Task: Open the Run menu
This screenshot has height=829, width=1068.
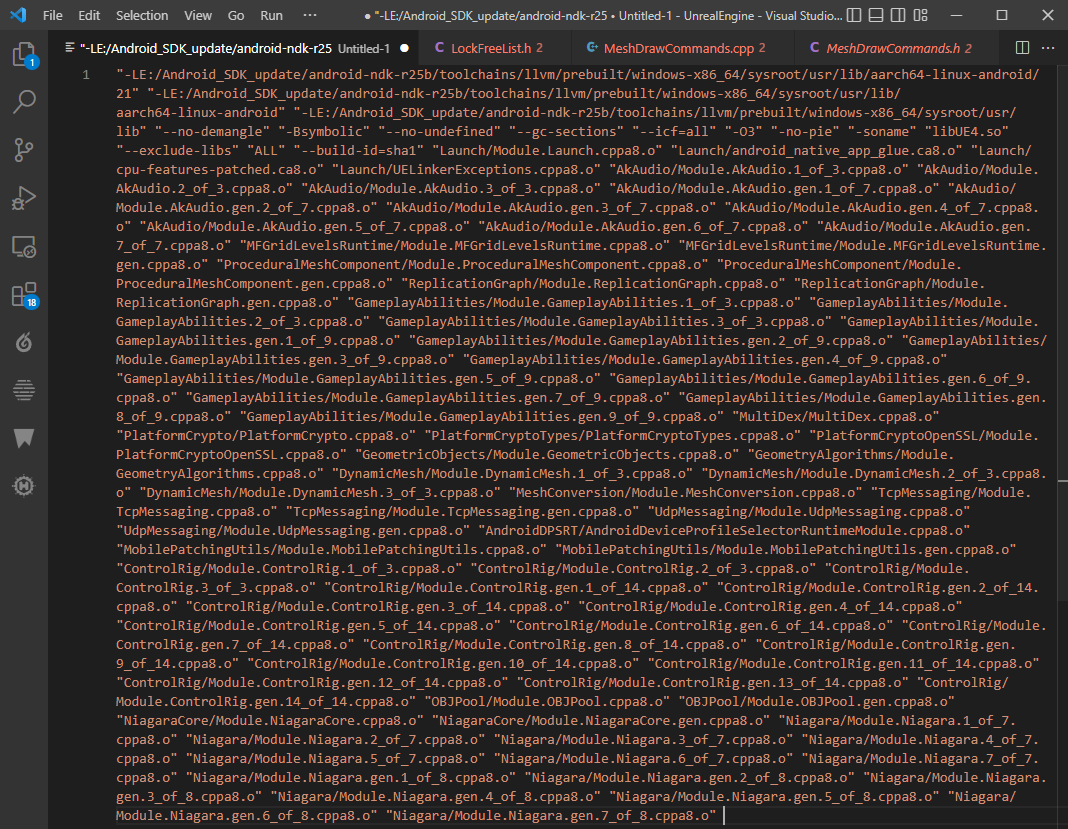Action: [271, 15]
